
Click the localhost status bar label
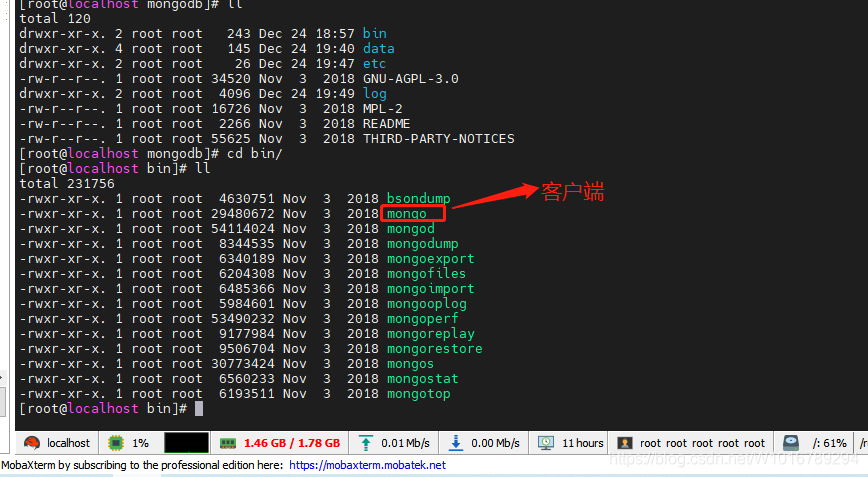(68, 443)
